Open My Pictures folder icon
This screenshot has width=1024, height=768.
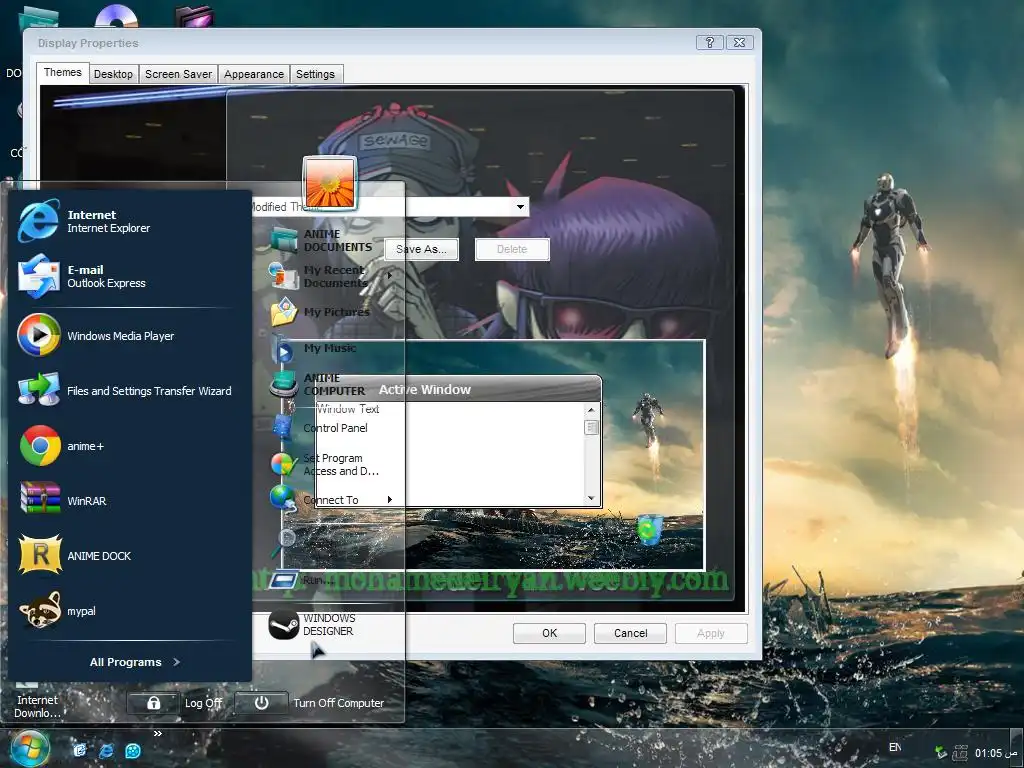tap(284, 312)
